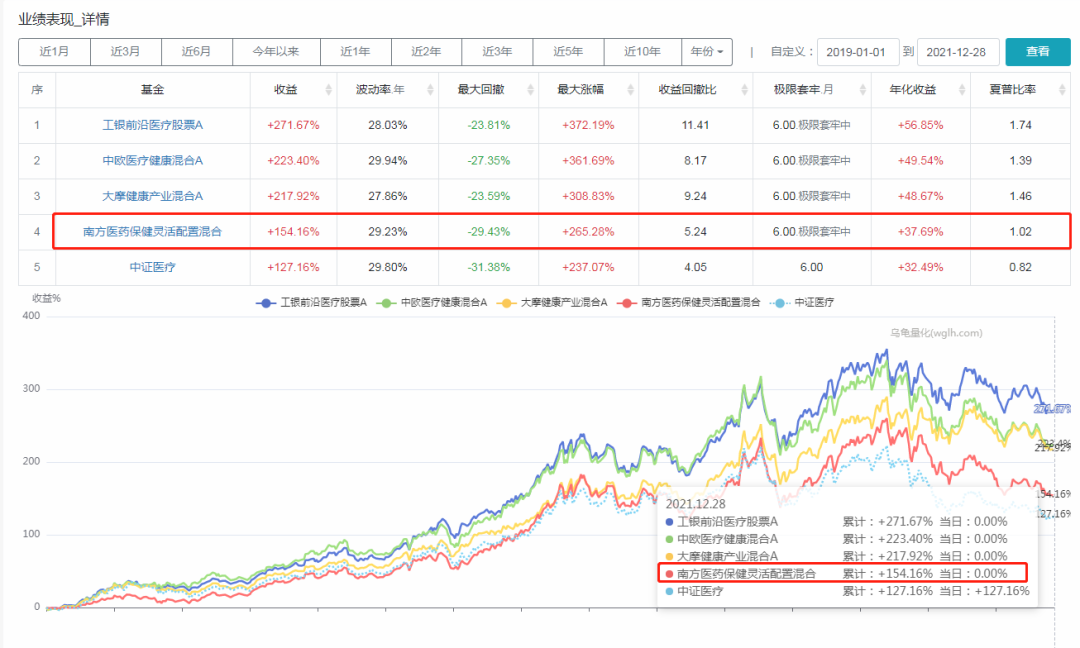Click the 1.46 Sharpe ratio cell

tap(1021, 196)
